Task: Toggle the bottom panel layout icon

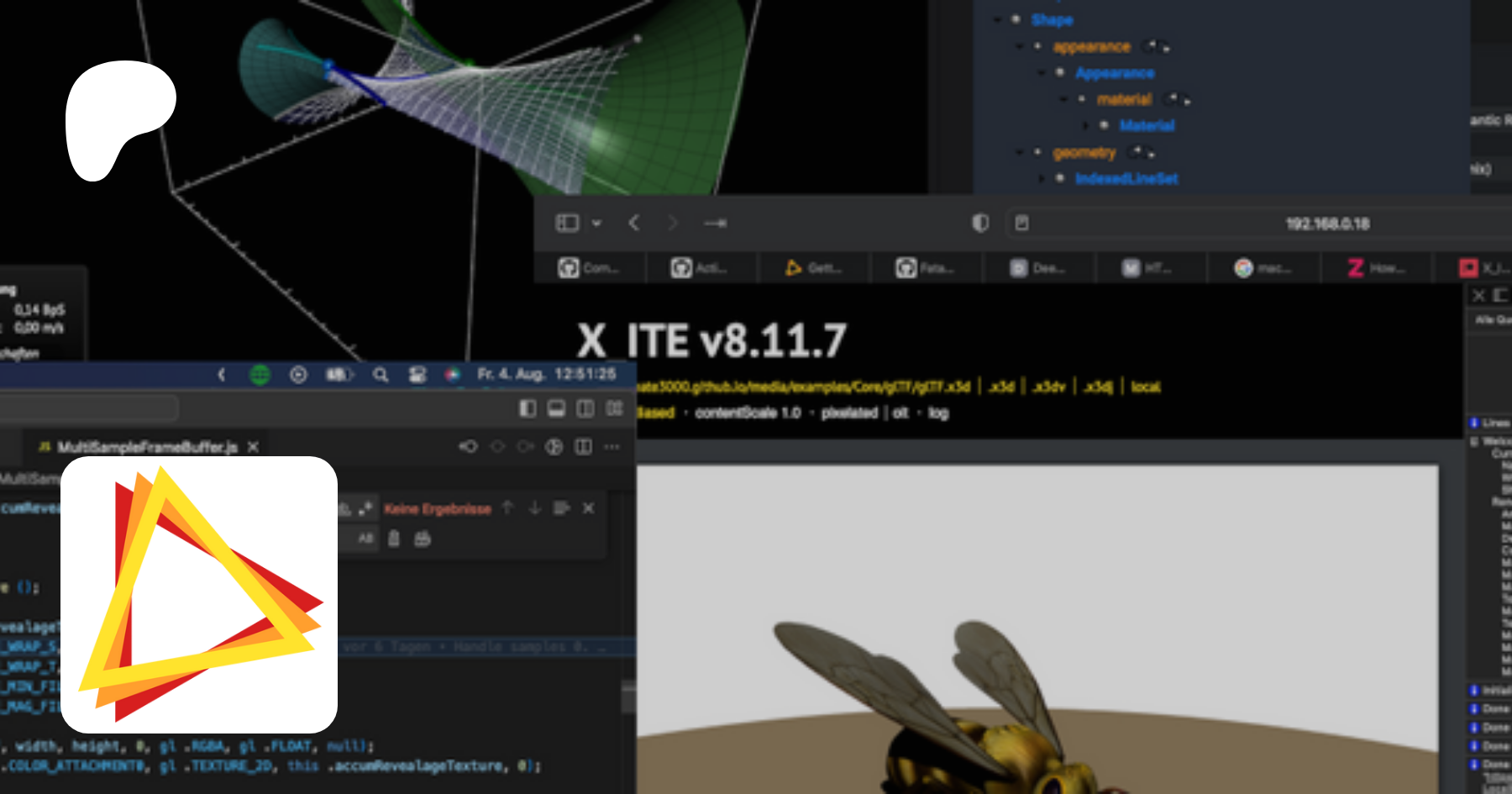Action: (x=556, y=408)
